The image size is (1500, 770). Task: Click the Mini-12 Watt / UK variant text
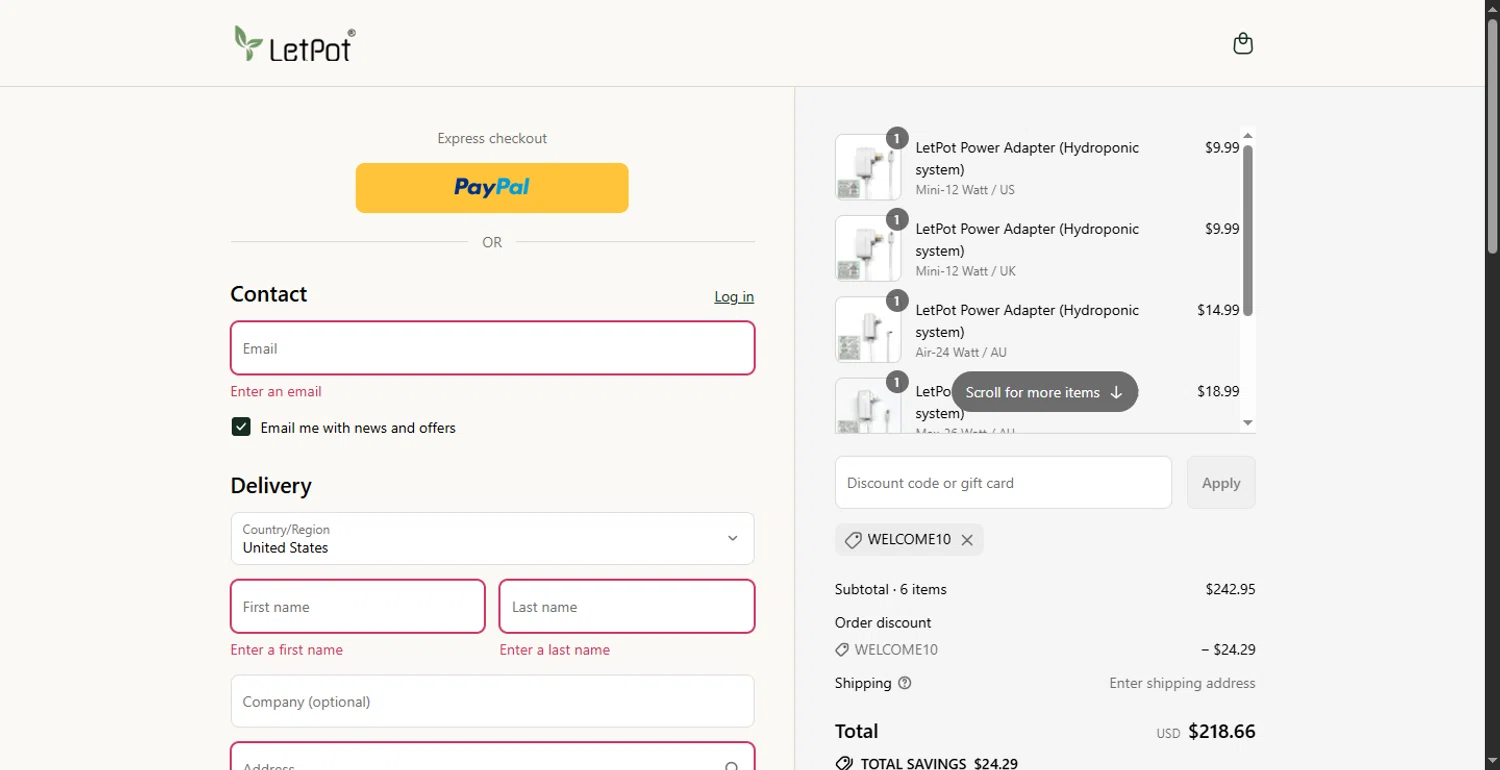[965, 271]
